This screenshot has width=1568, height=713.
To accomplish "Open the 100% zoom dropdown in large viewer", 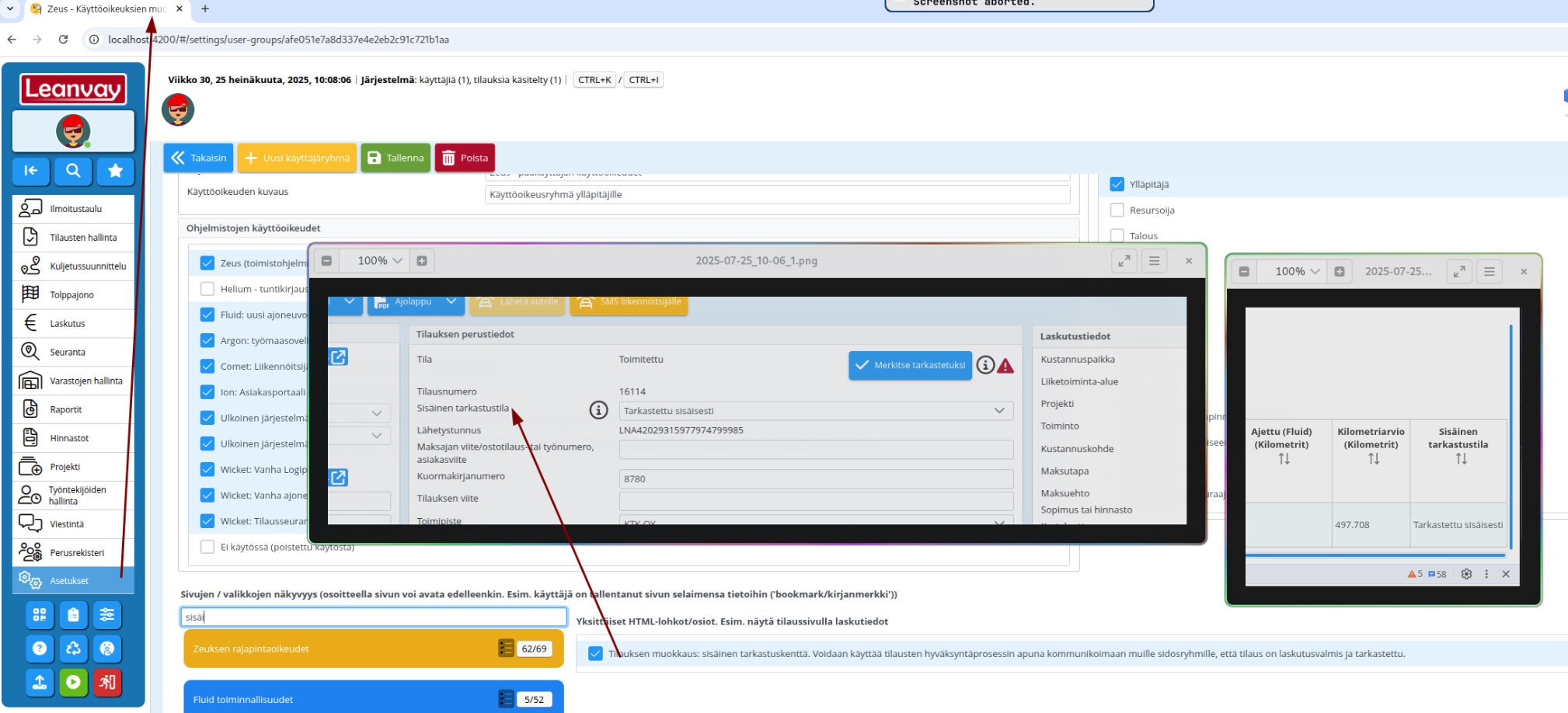I will click(380, 261).
